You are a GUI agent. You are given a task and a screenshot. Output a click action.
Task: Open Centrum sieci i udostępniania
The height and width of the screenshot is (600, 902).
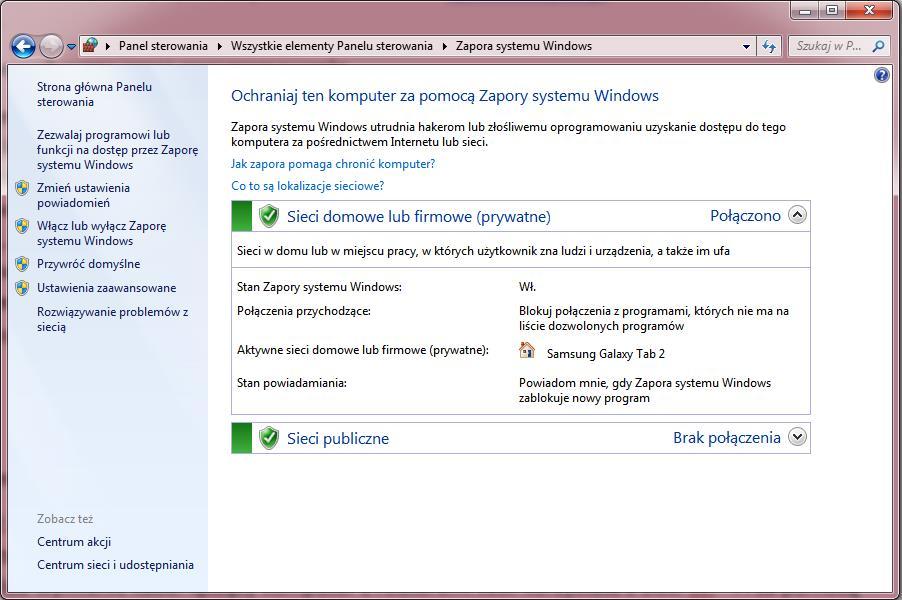(x=116, y=565)
